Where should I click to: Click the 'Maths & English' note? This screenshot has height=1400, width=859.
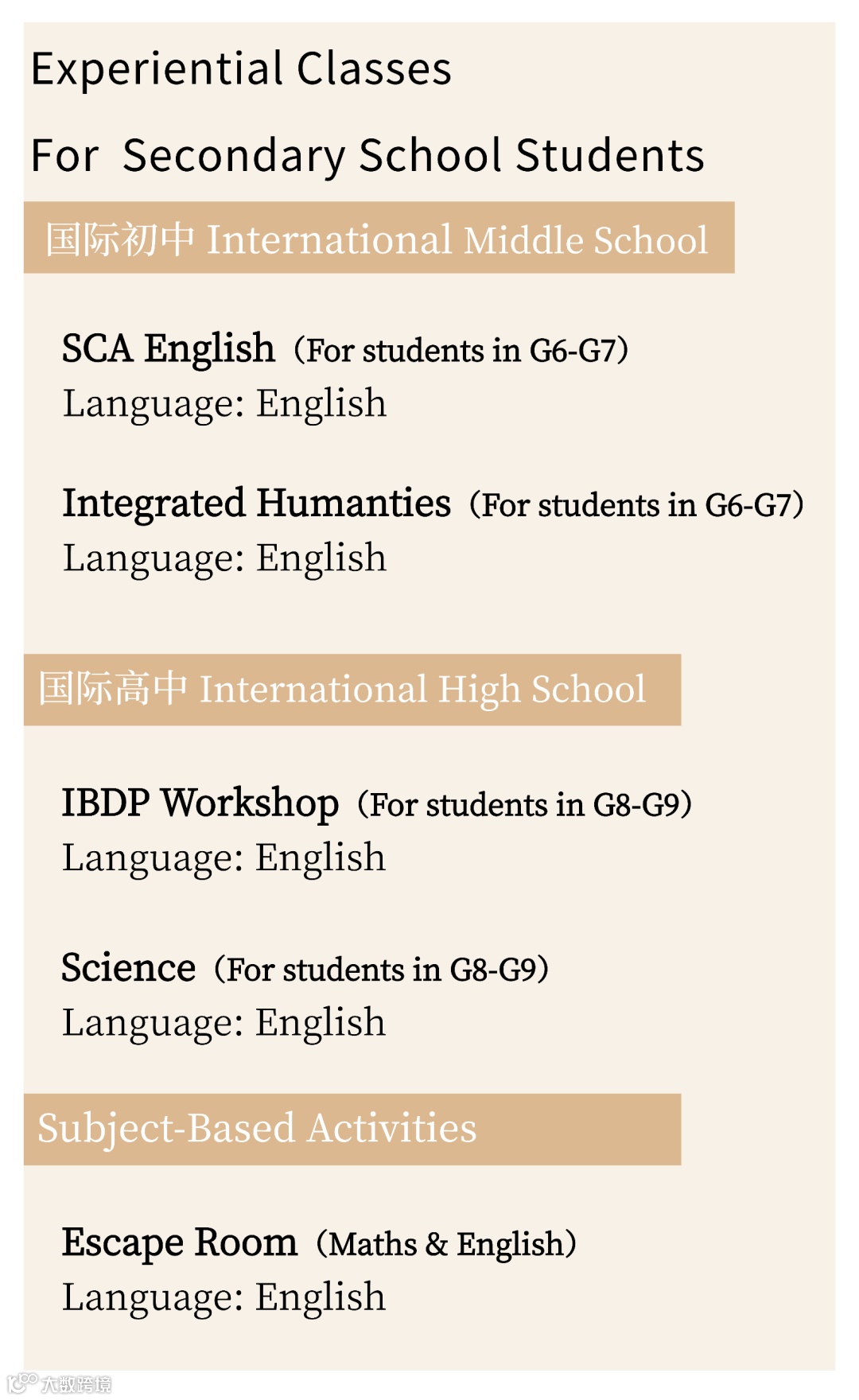[446, 1245]
